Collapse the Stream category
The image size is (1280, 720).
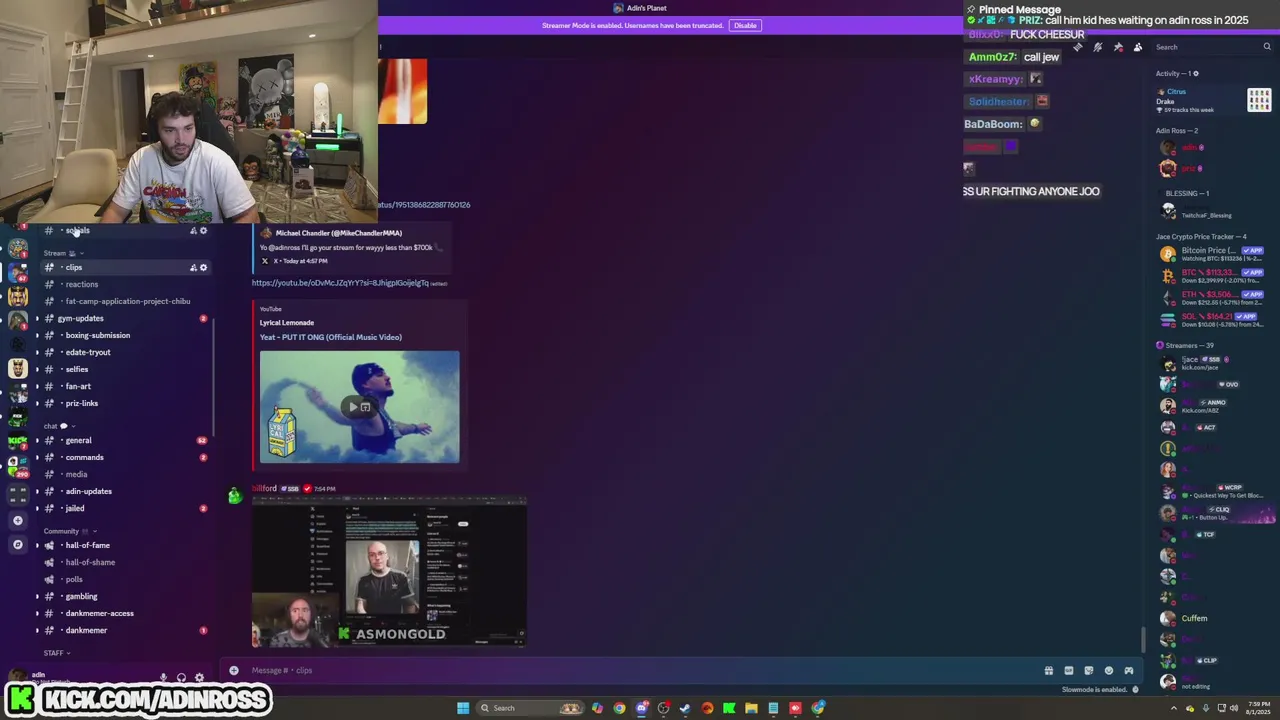pos(63,253)
